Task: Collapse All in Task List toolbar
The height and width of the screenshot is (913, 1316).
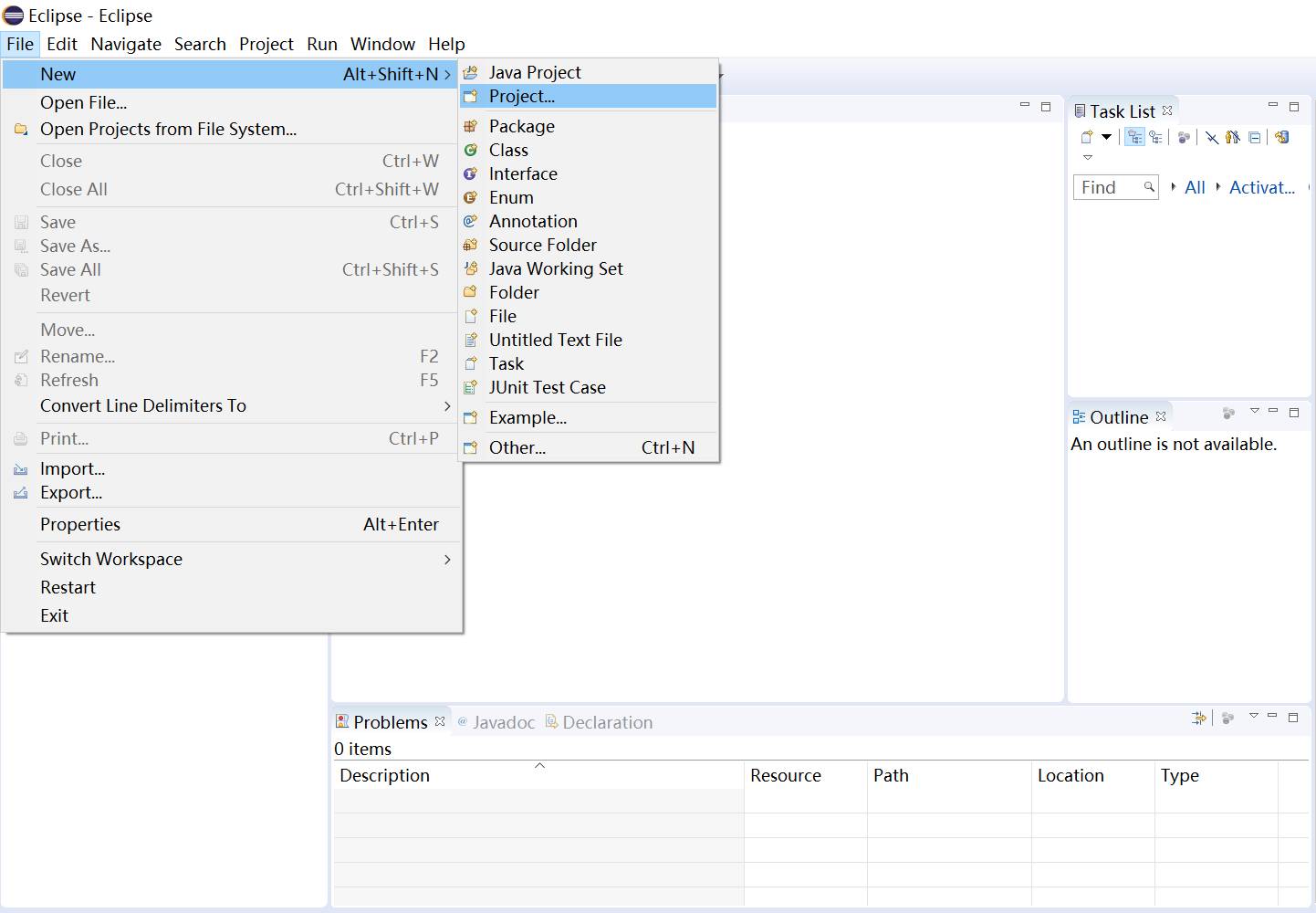Action: tap(1255, 137)
